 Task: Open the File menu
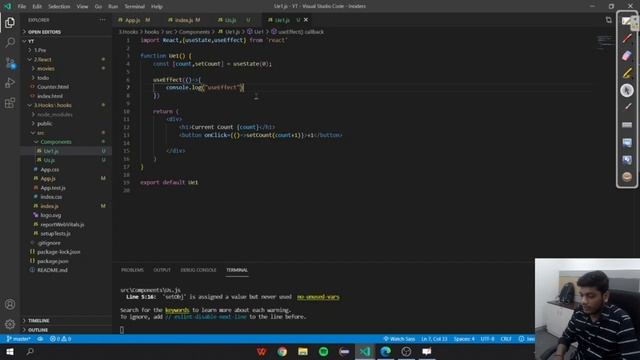pyautogui.click(x=22, y=6)
